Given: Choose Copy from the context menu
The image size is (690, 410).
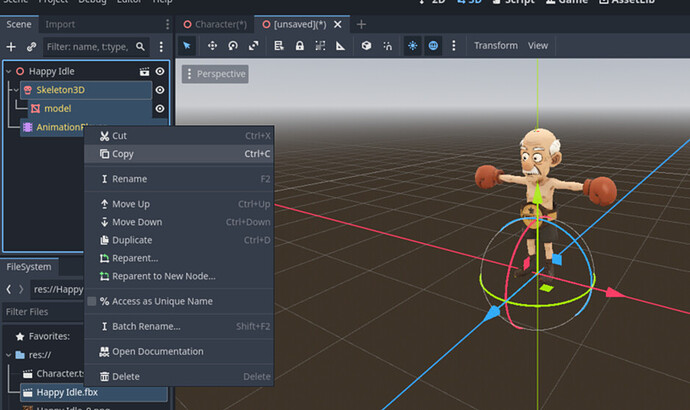Looking at the screenshot, I should (x=123, y=154).
